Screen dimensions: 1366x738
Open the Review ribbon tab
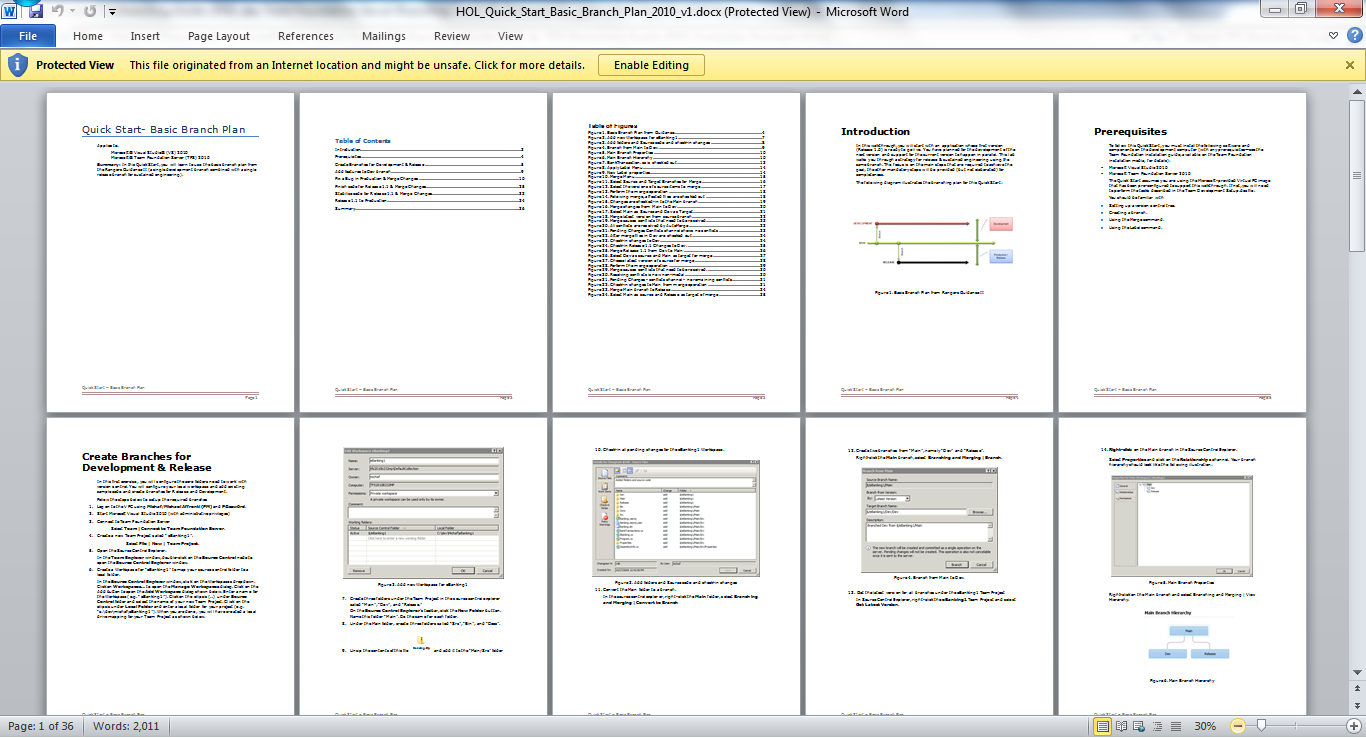pos(452,36)
